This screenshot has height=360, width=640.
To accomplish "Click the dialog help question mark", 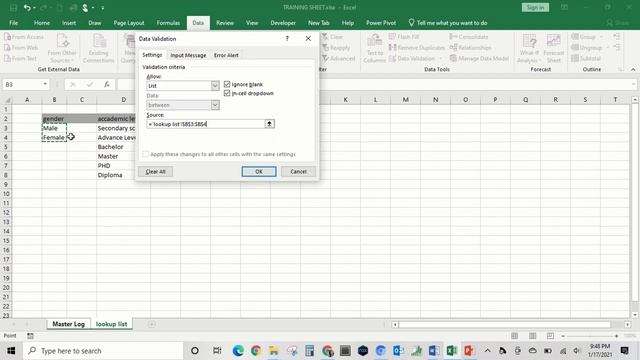I will pyautogui.click(x=287, y=38).
